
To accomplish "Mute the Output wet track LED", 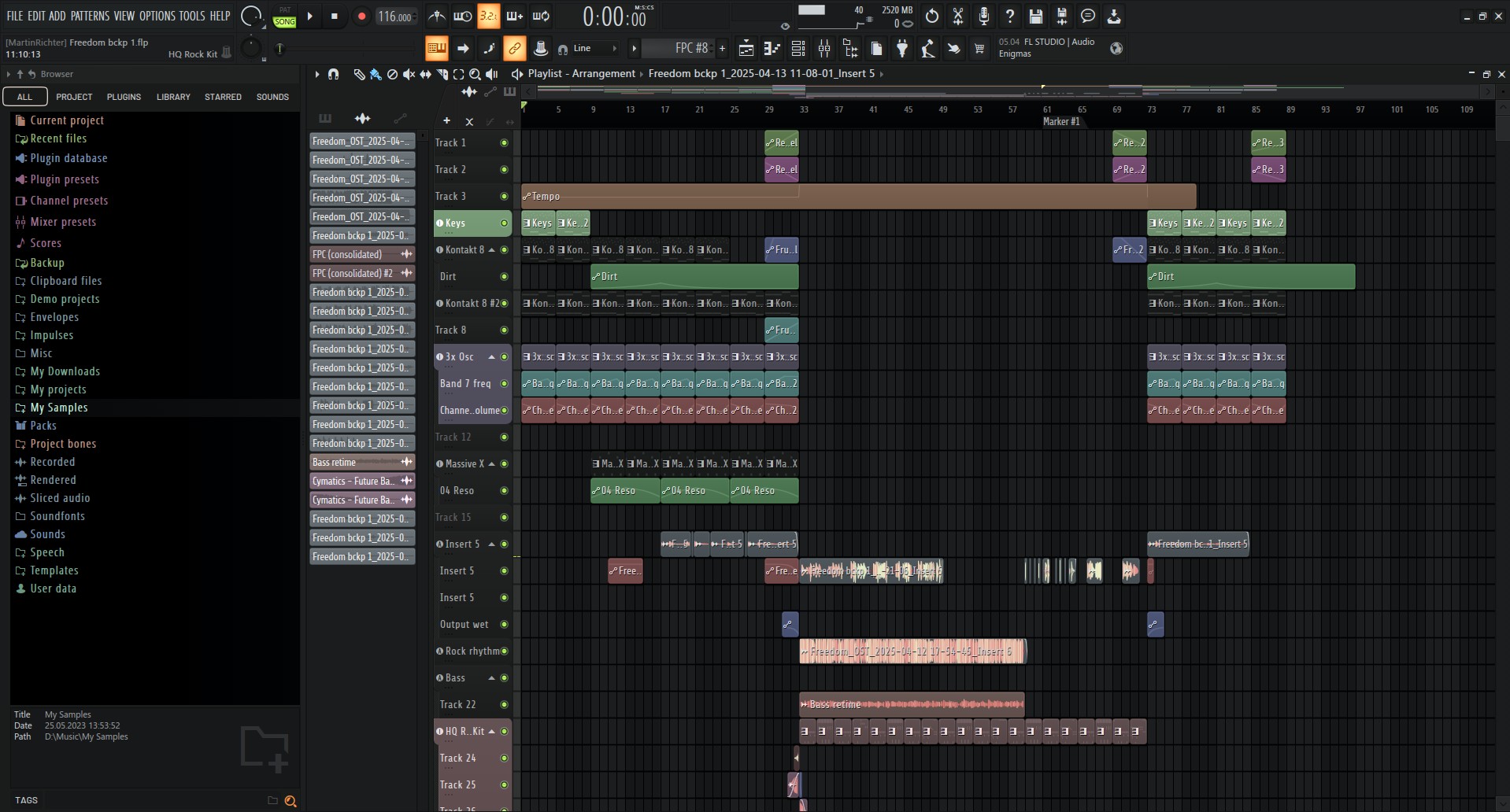I will 504,625.
